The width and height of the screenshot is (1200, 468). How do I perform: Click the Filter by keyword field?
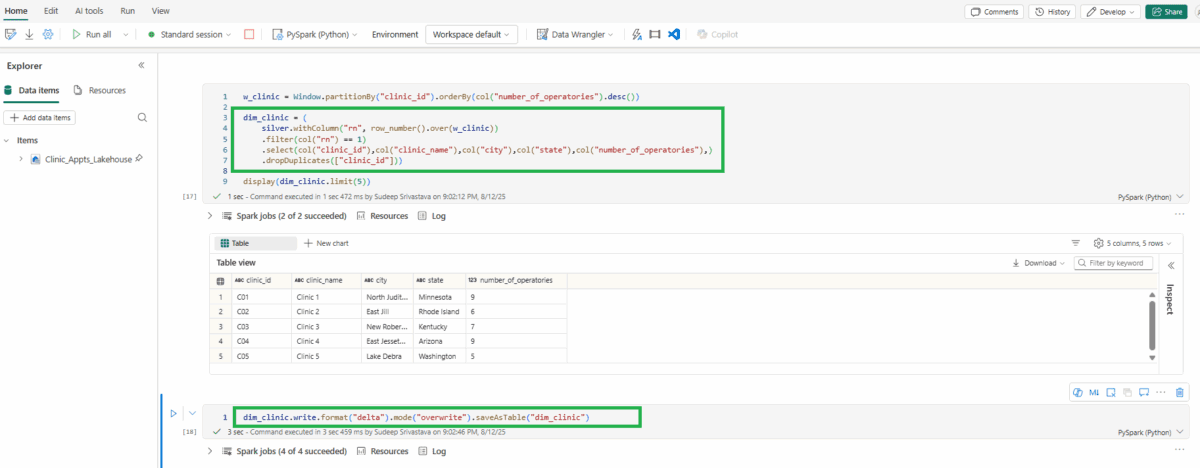coord(1118,263)
